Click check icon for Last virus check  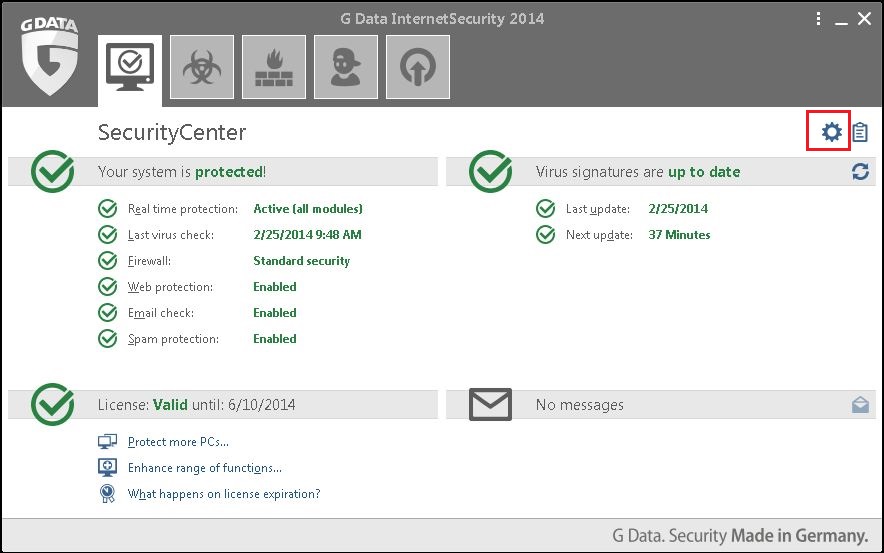(107, 235)
